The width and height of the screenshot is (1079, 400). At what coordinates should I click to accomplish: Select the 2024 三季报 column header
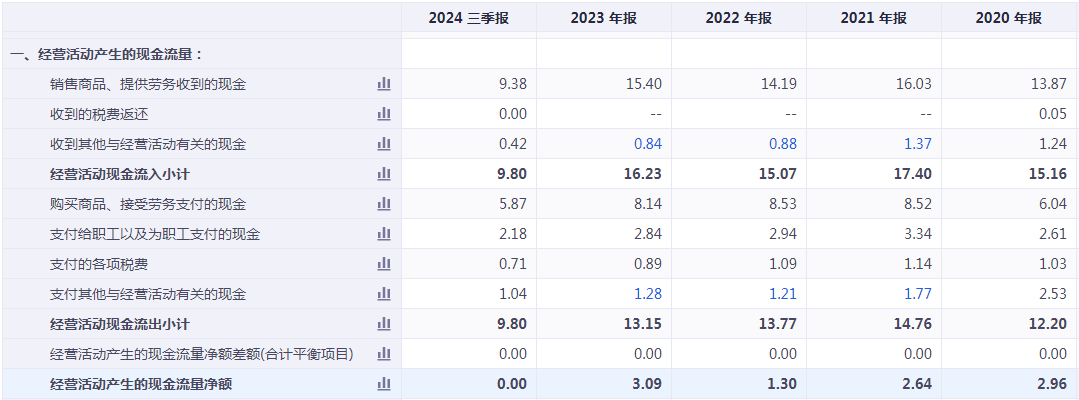(469, 19)
